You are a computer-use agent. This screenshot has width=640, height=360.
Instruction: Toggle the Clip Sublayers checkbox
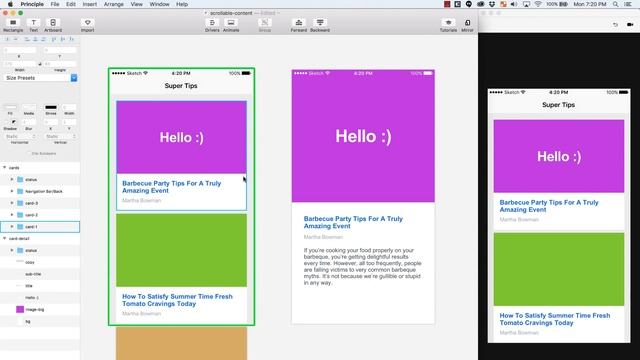point(29,153)
